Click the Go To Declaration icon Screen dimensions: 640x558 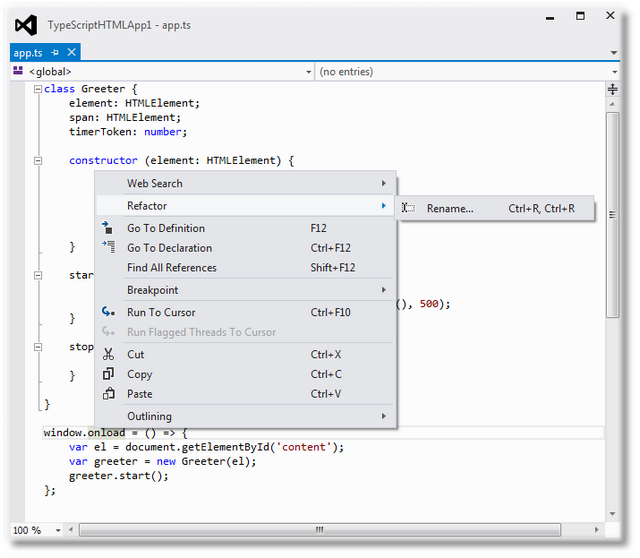(x=108, y=248)
